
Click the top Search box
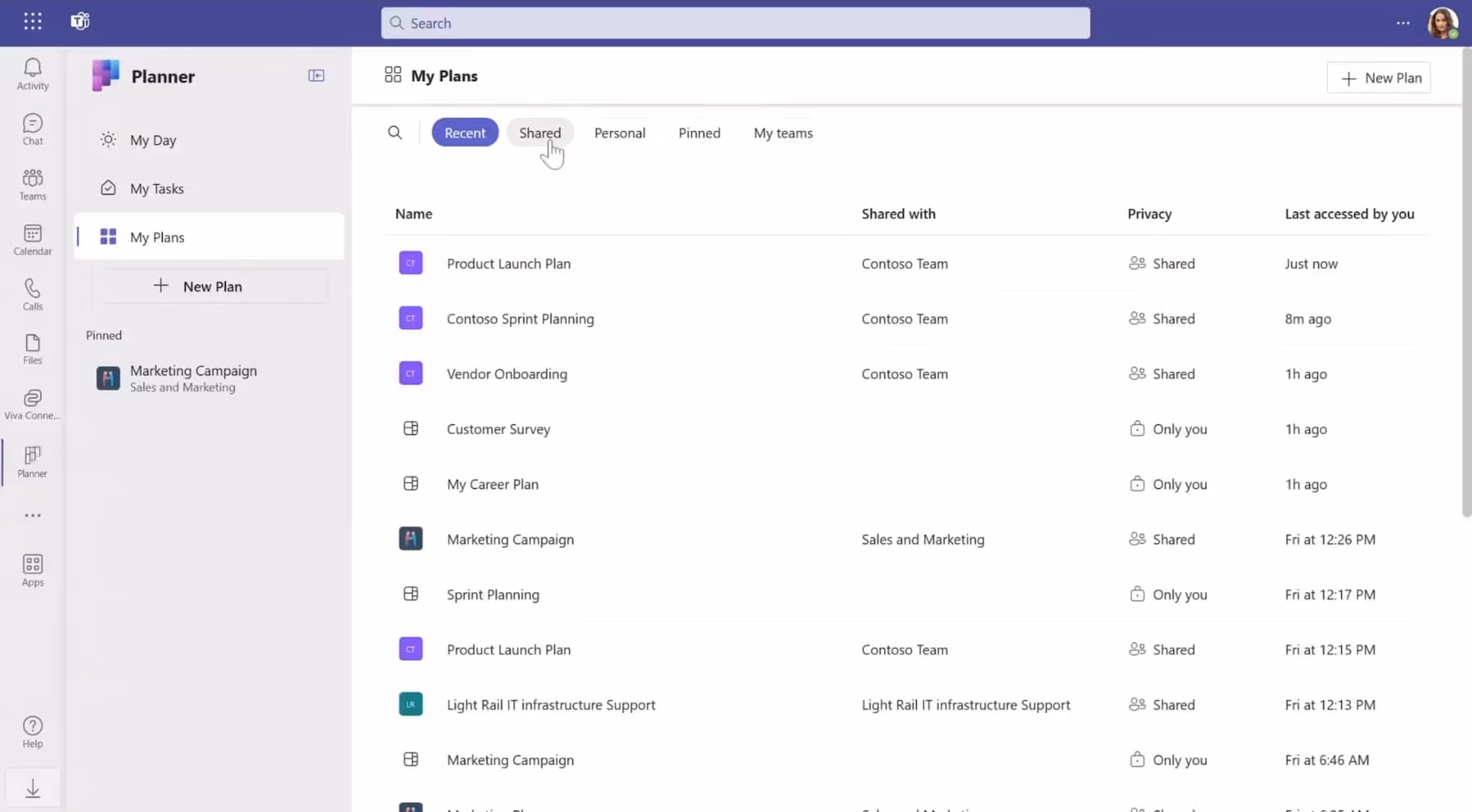[735, 23]
